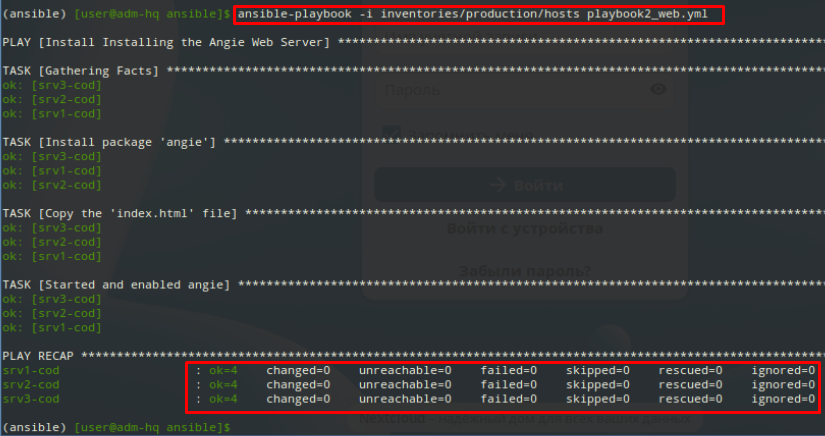825x436 pixels.
Task: Click the TASK [Started and enabled angie] header
Action: point(116,285)
